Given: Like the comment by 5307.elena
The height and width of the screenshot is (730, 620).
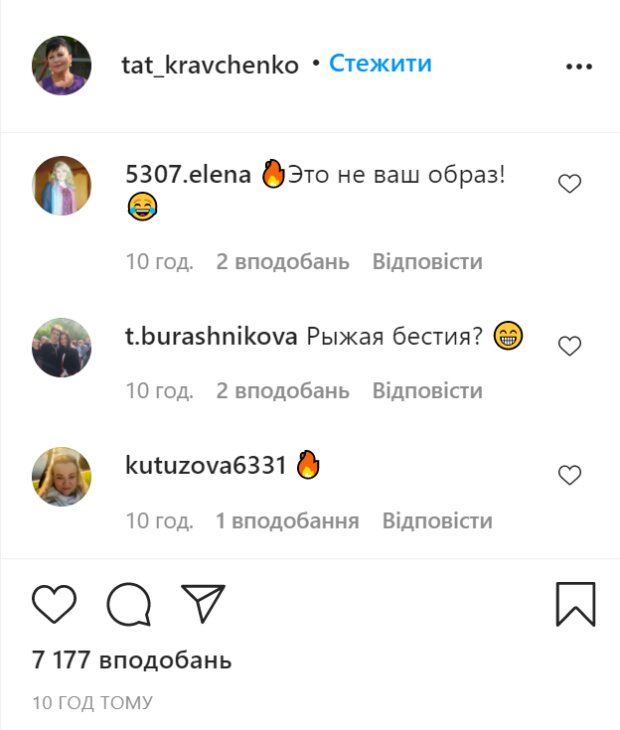Looking at the screenshot, I should click(x=570, y=183).
